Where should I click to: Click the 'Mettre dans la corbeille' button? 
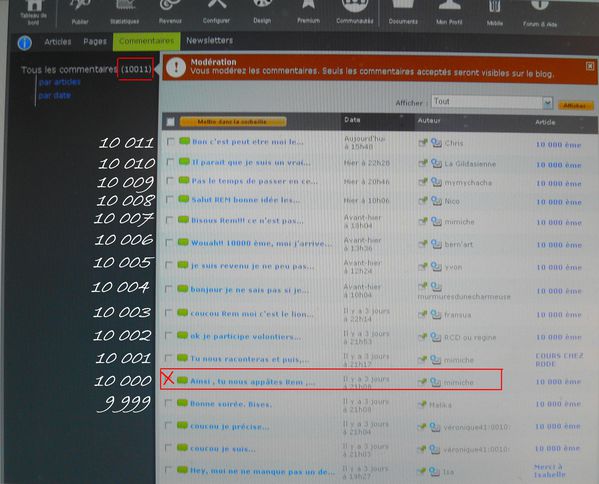pyautogui.click(x=233, y=122)
